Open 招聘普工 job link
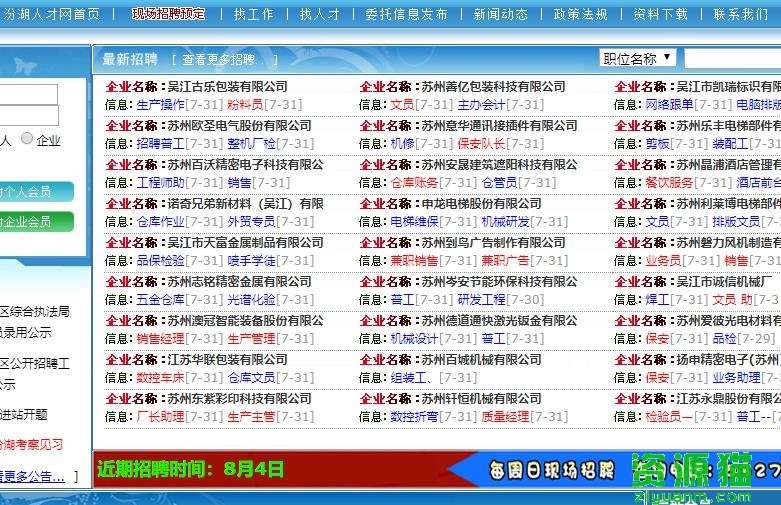781x505 pixels. (160, 143)
